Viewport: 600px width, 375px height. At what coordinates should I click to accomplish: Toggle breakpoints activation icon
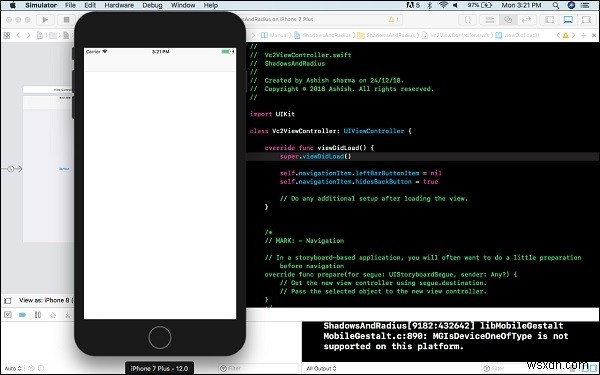tap(23, 315)
